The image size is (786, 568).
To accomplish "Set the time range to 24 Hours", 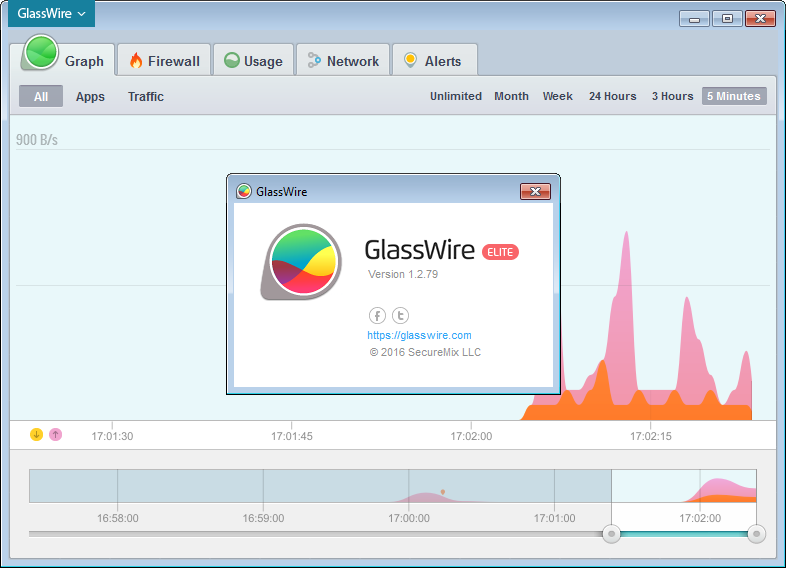I will 613,96.
